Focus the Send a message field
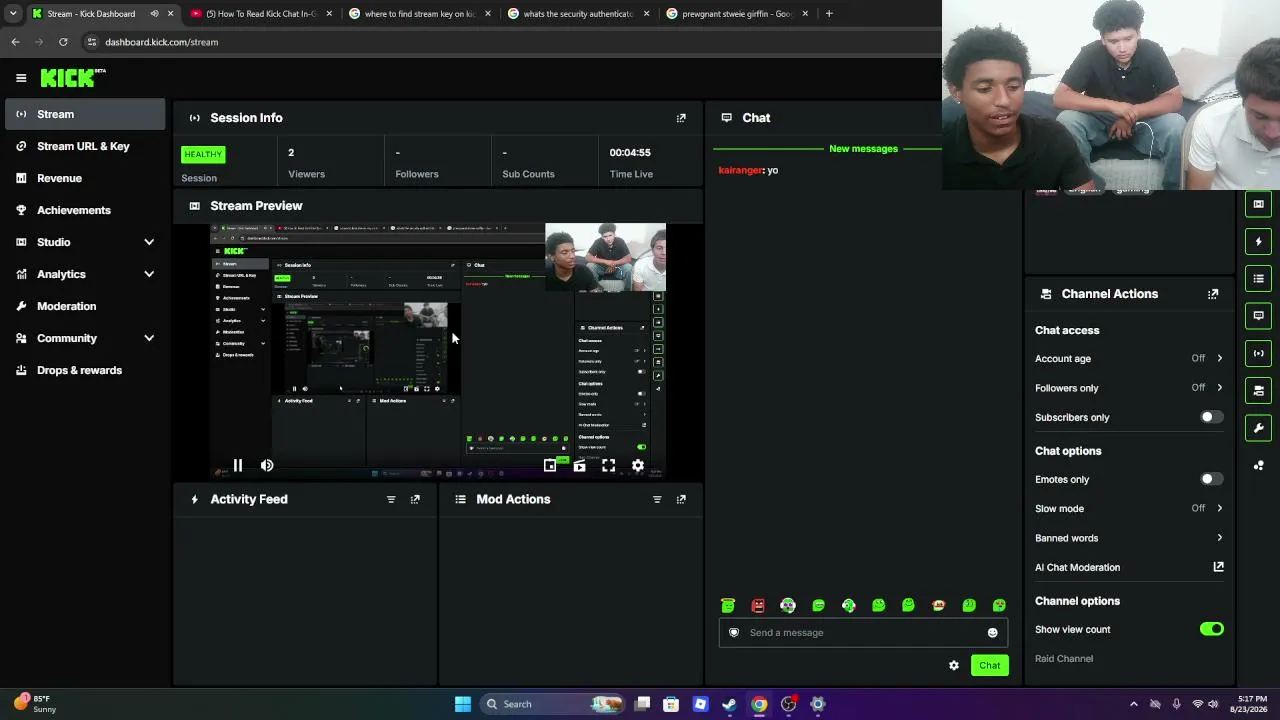The height and width of the screenshot is (720, 1280). tap(863, 632)
